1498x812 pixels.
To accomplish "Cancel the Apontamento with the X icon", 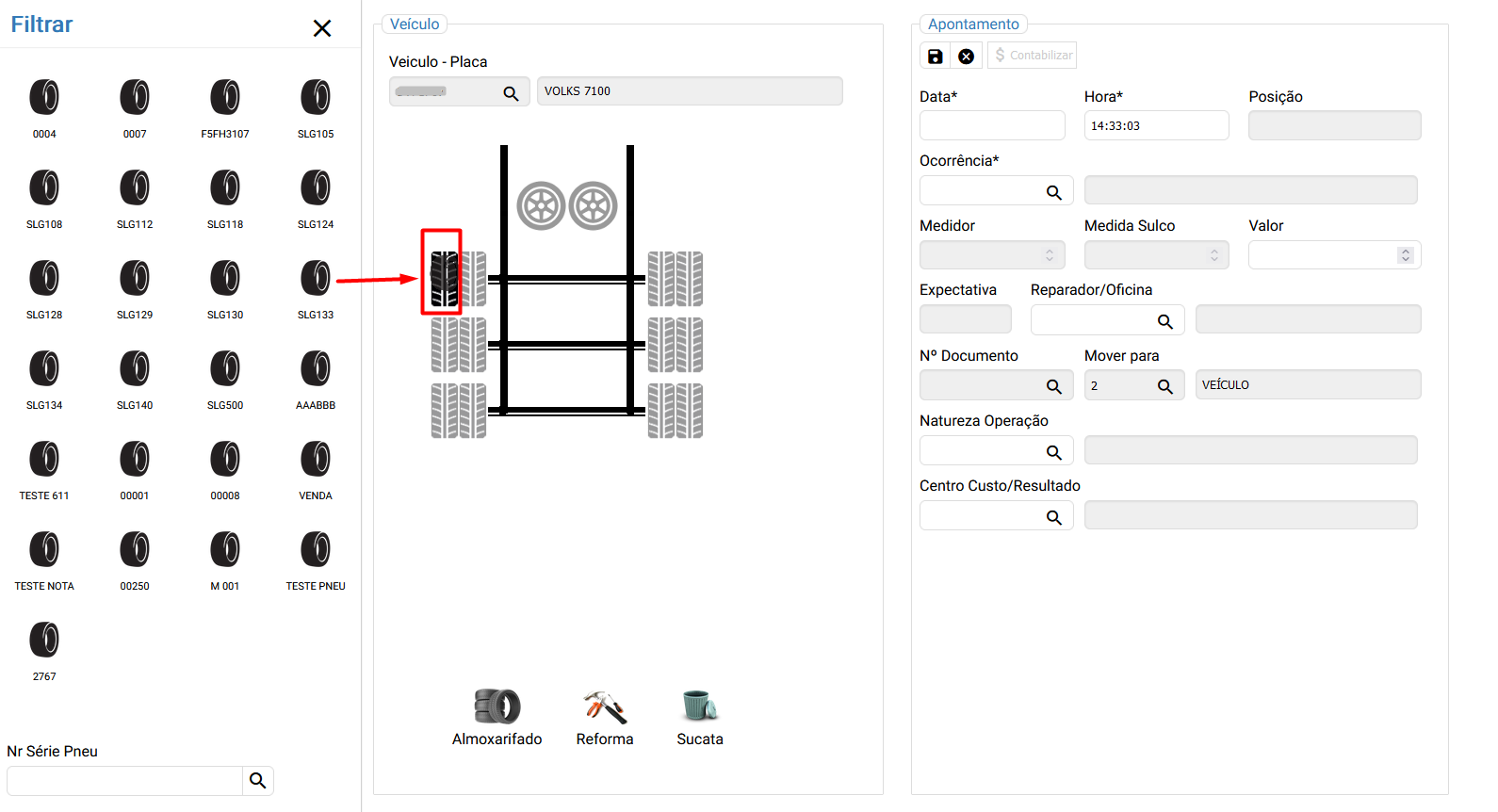I will point(966,57).
